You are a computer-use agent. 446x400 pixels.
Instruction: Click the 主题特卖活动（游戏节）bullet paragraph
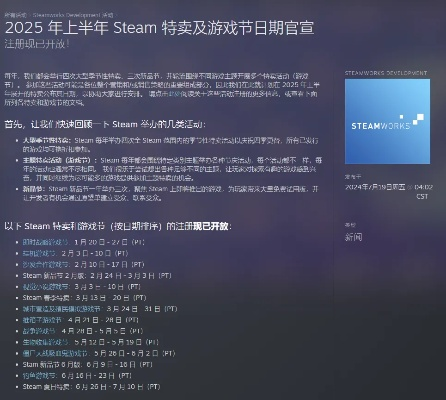(172, 169)
